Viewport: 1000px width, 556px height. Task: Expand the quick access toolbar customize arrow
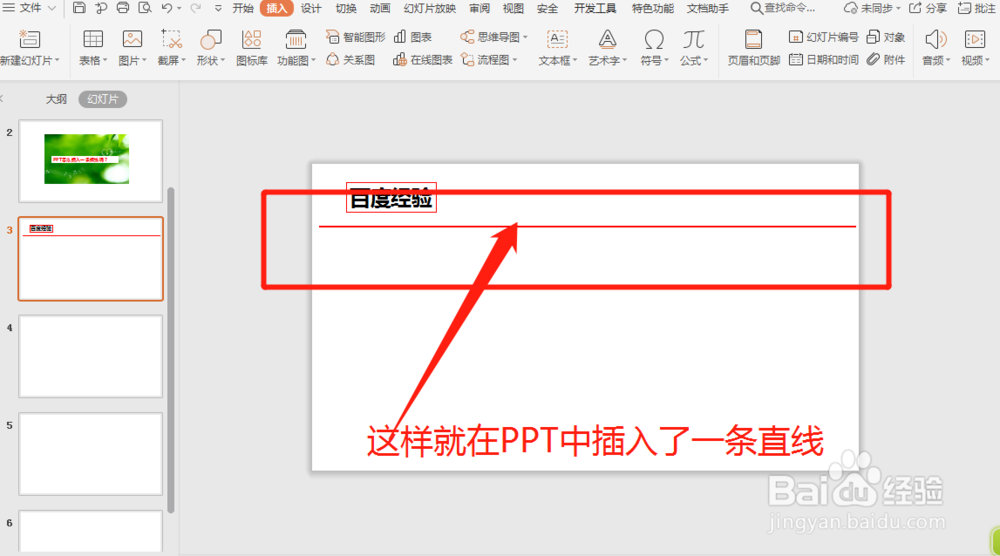pos(218,8)
